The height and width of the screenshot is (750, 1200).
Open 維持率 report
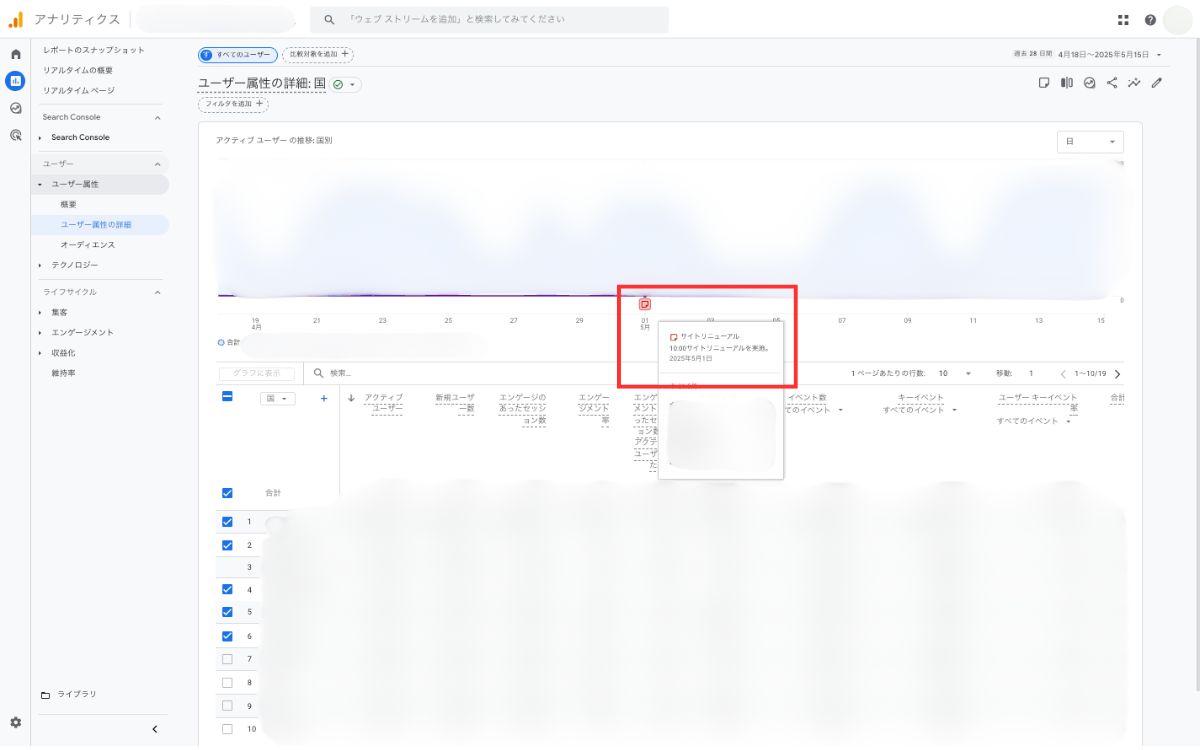click(63, 373)
